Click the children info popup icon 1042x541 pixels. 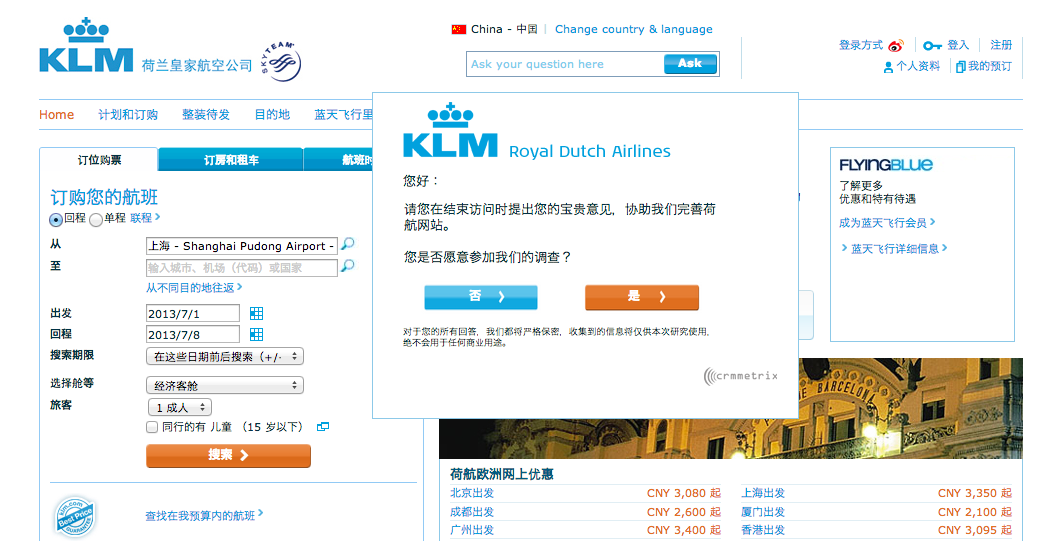click(323, 427)
